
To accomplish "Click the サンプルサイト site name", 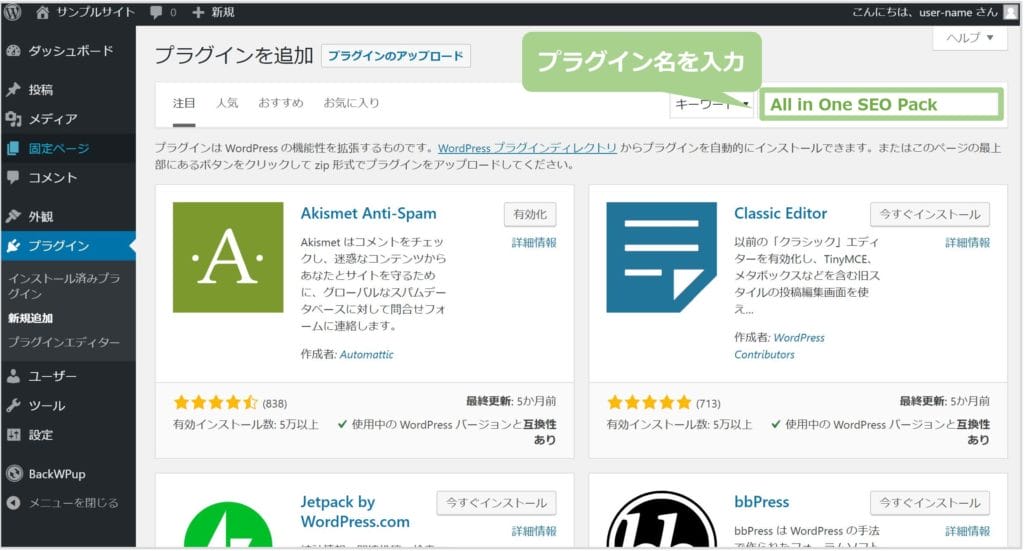I will point(95,12).
